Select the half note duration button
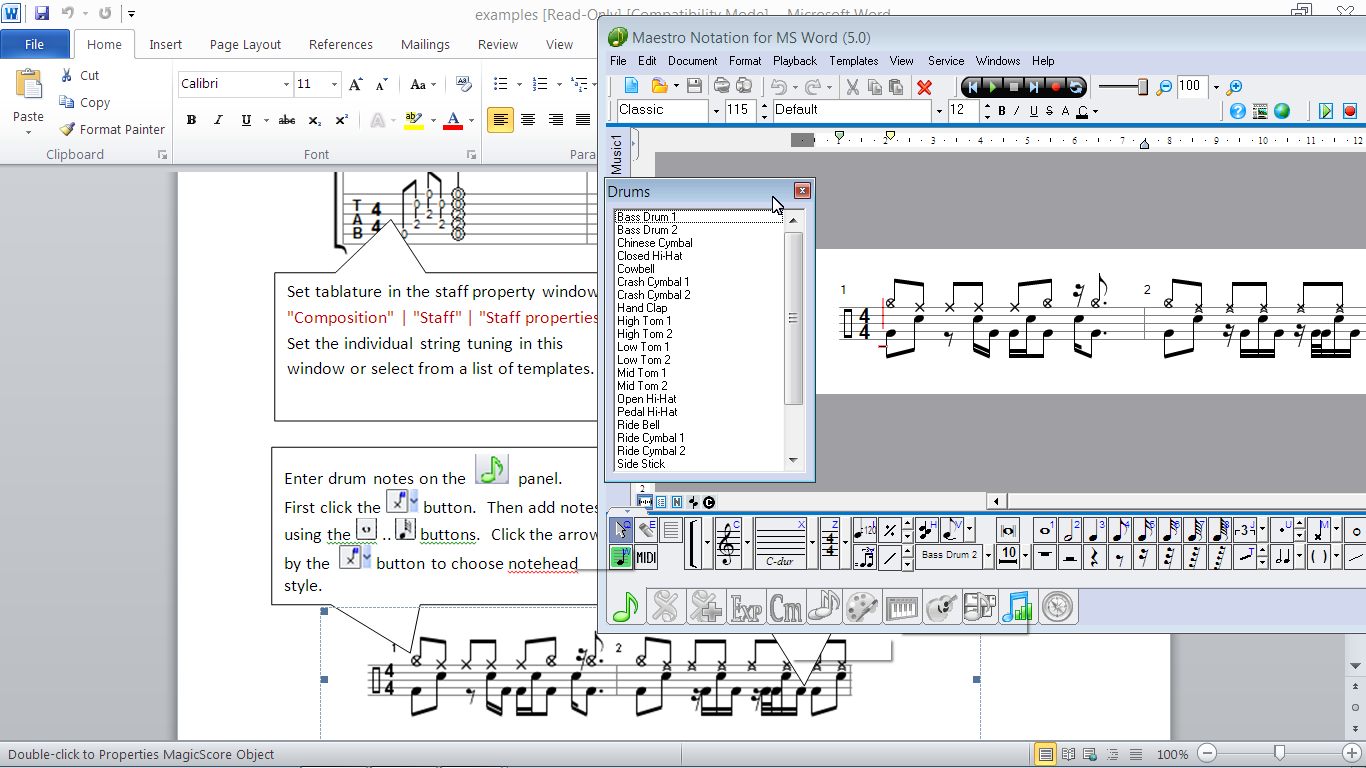 [x=1071, y=529]
